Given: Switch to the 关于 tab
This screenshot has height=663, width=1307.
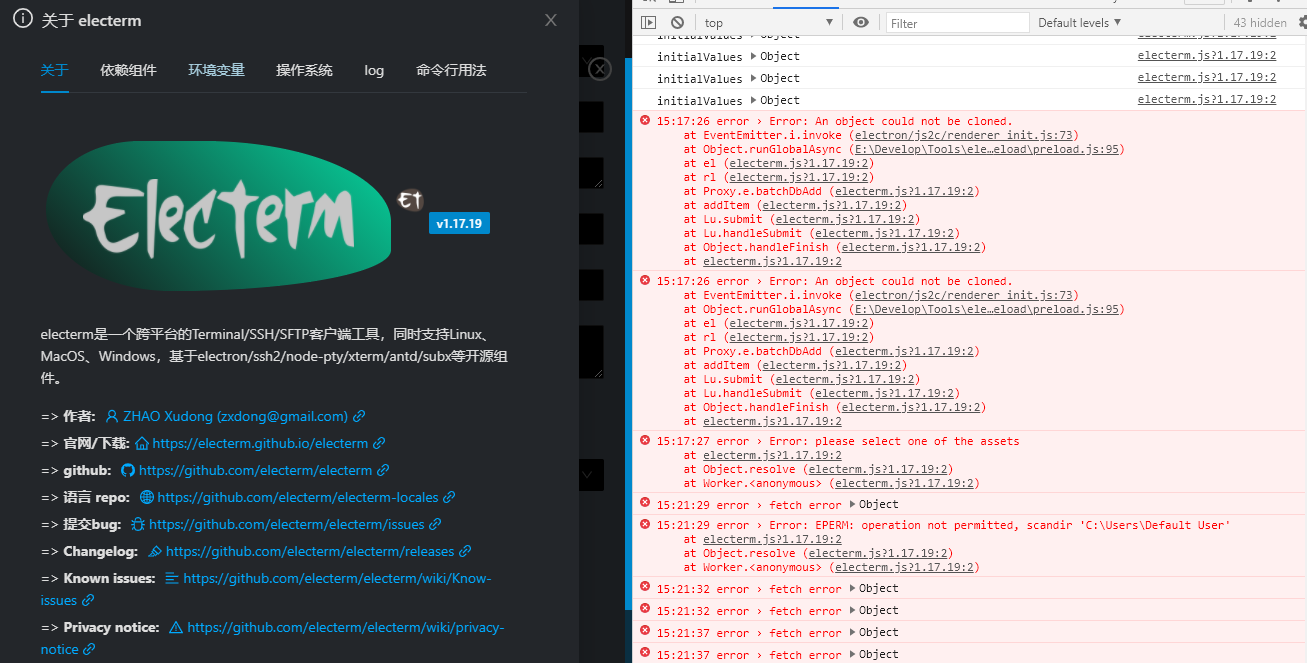Looking at the screenshot, I should pyautogui.click(x=55, y=70).
